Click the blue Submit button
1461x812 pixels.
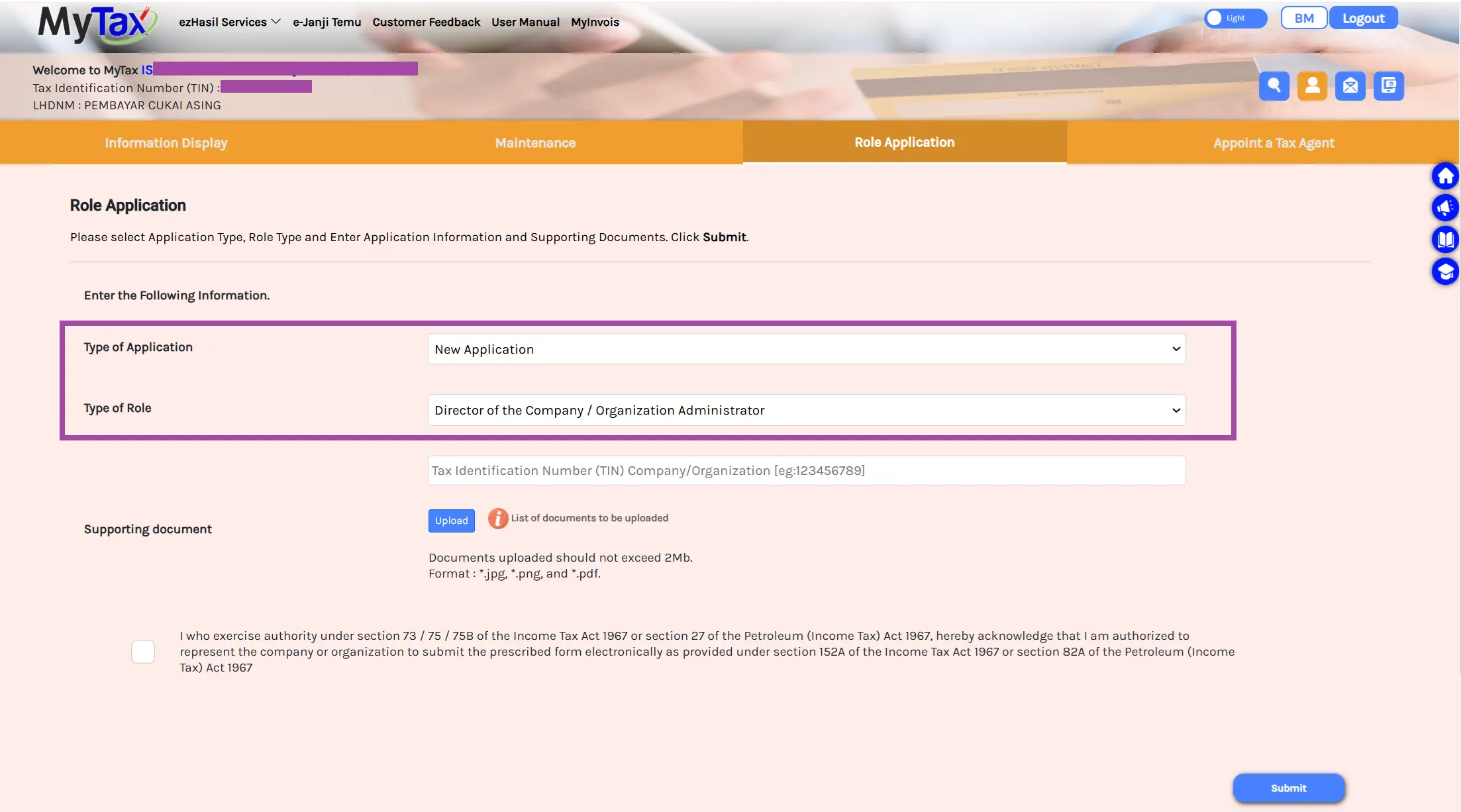1289,788
